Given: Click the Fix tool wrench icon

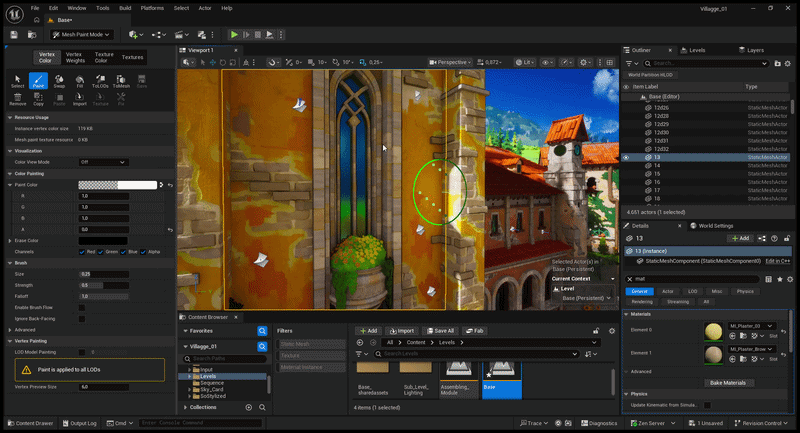Looking at the screenshot, I should (x=121, y=99).
